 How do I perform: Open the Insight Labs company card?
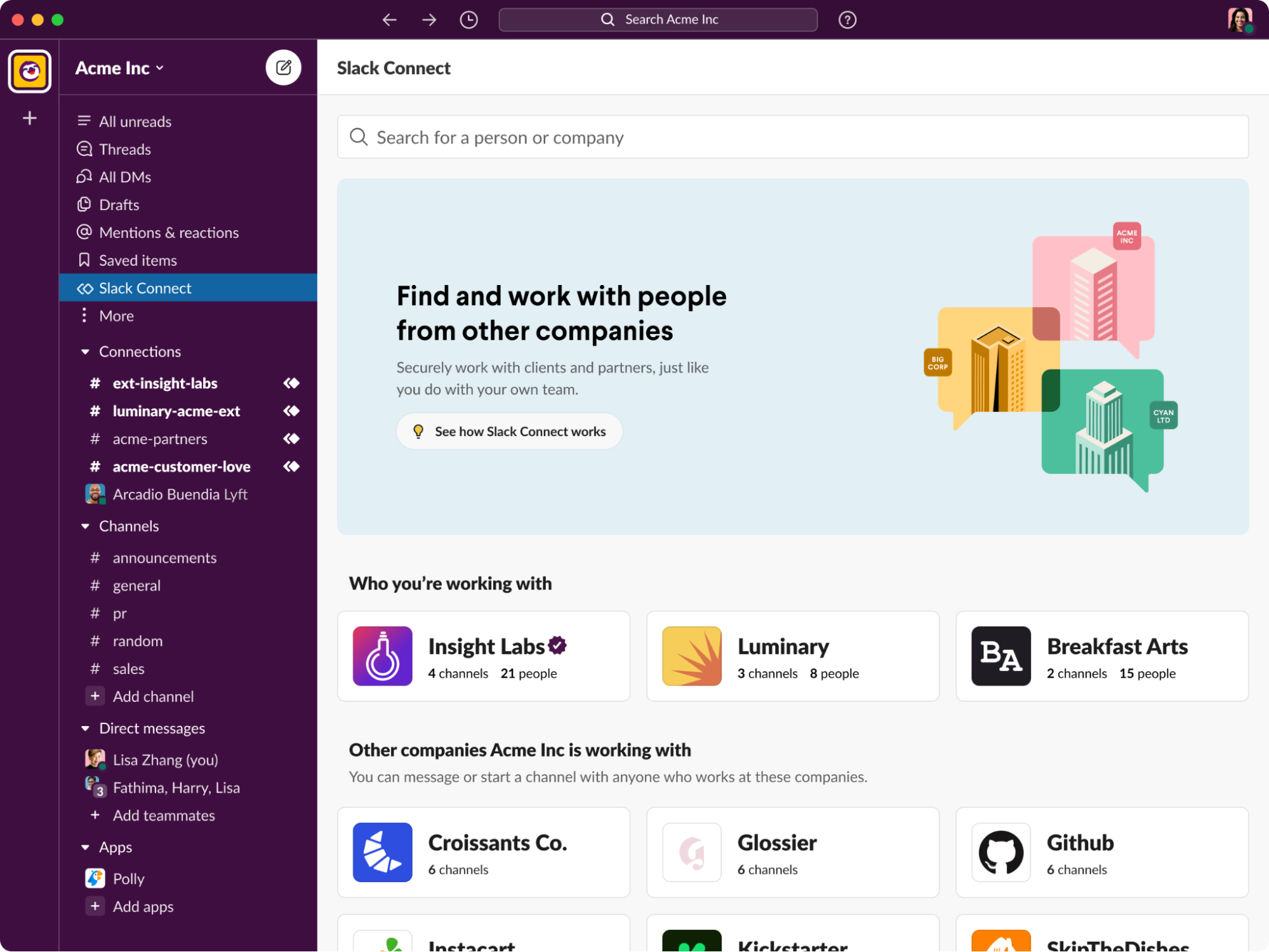click(x=484, y=656)
